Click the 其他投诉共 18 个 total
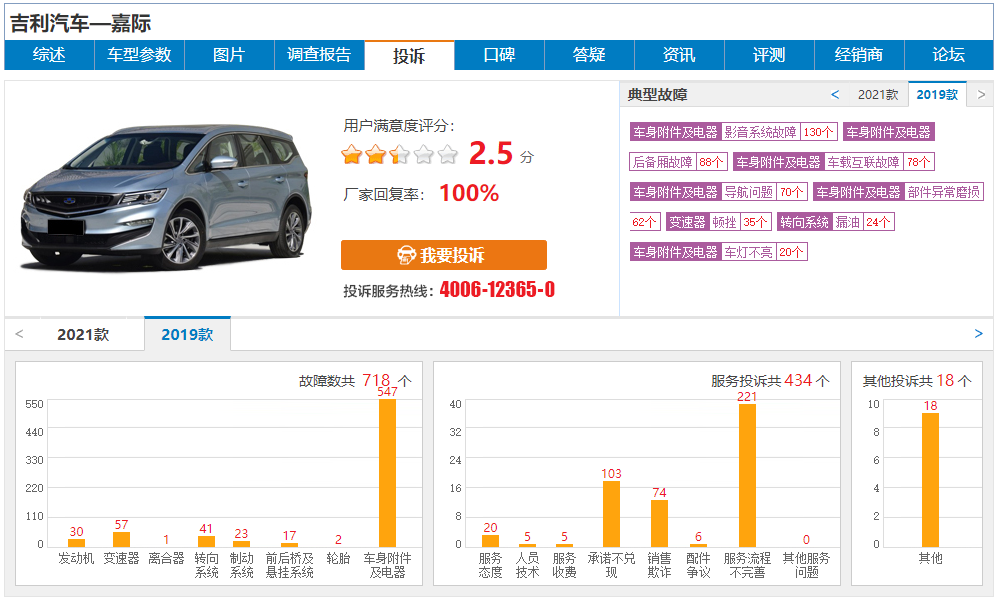The image size is (997, 599). pyautogui.click(x=917, y=381)
